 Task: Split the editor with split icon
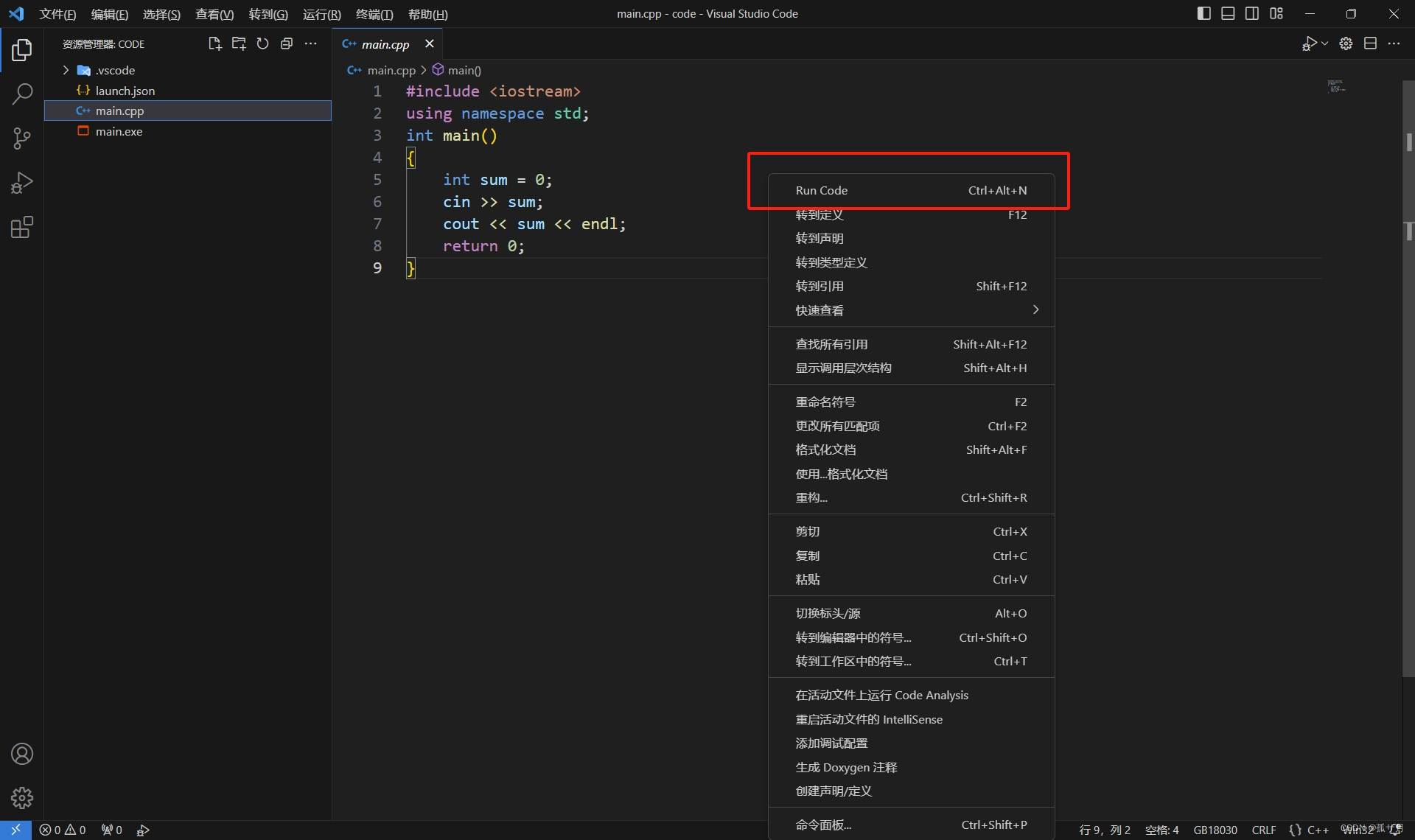1370,44
